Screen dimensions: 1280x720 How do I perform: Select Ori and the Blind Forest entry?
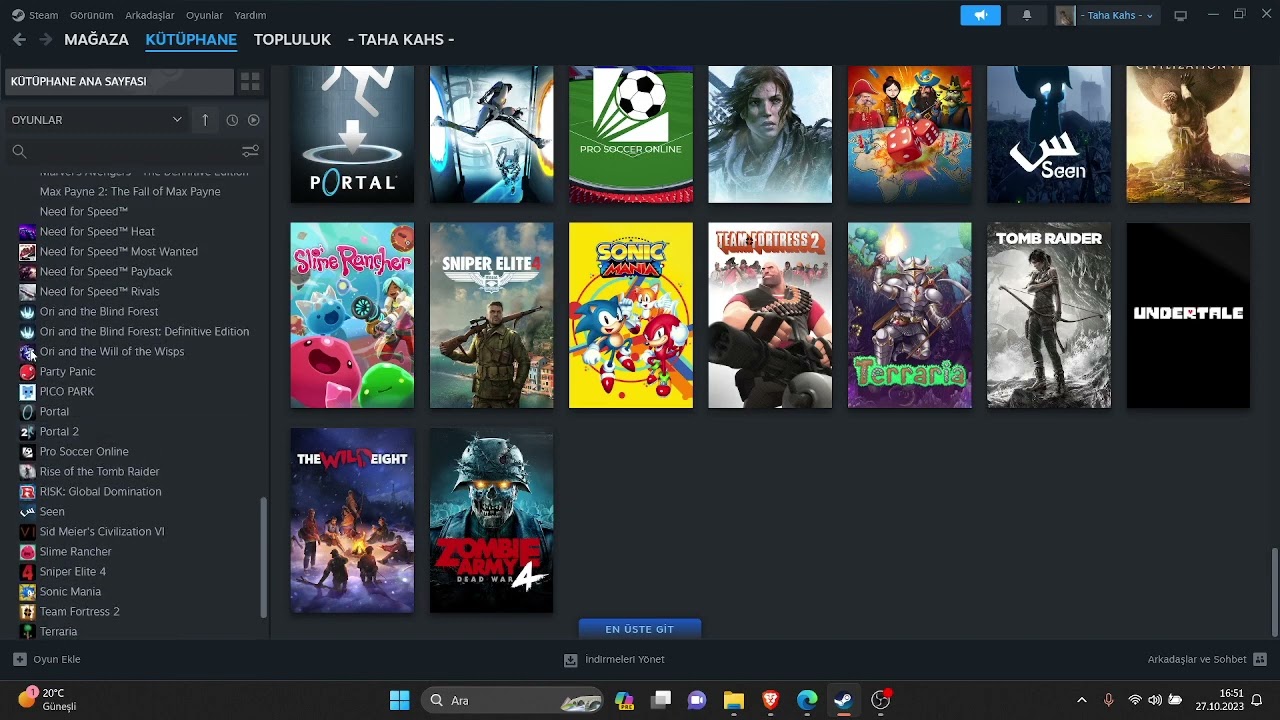click(x=99, y=311)
